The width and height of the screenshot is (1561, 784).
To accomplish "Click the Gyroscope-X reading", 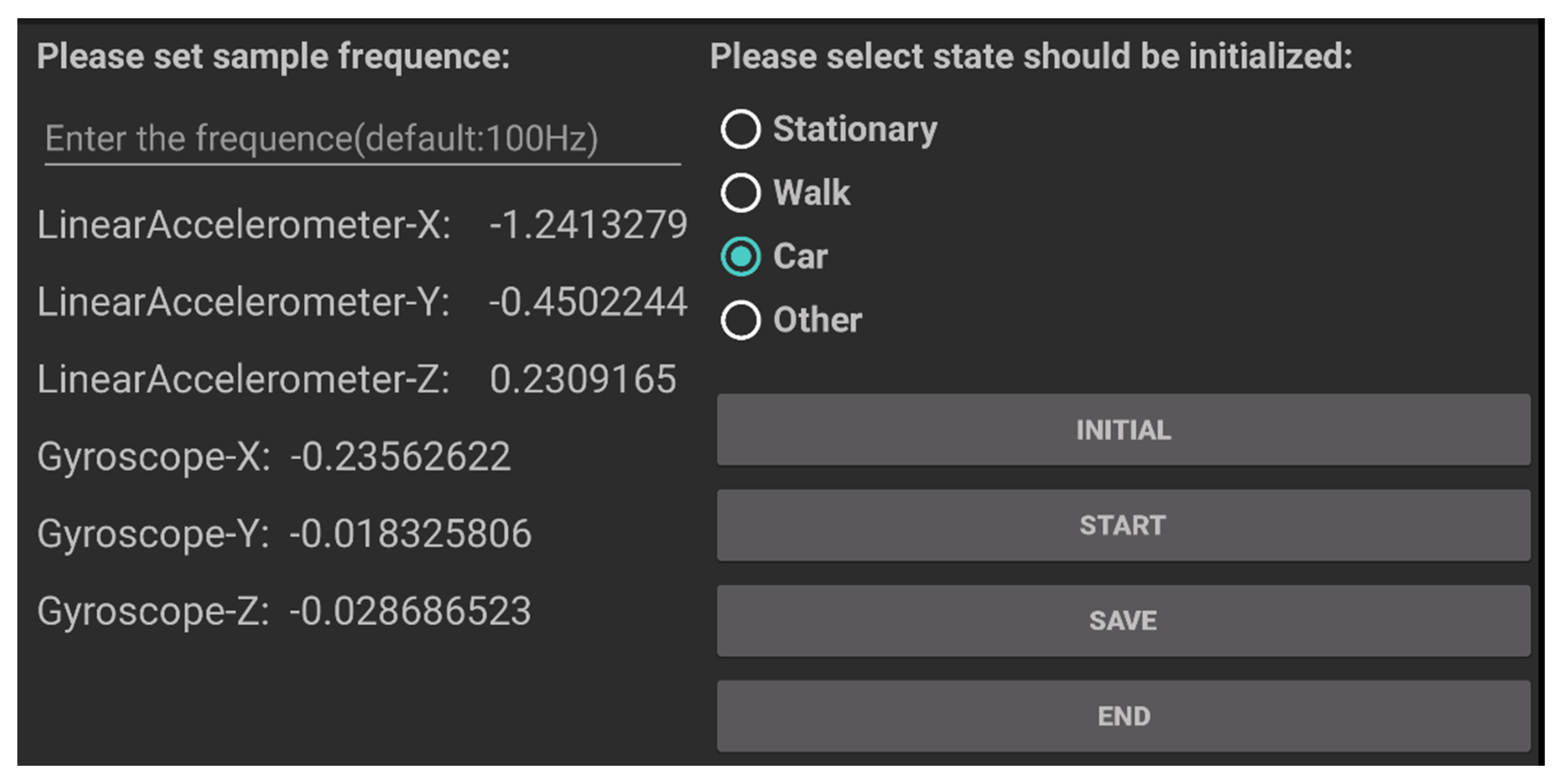I will click(400, 456).
